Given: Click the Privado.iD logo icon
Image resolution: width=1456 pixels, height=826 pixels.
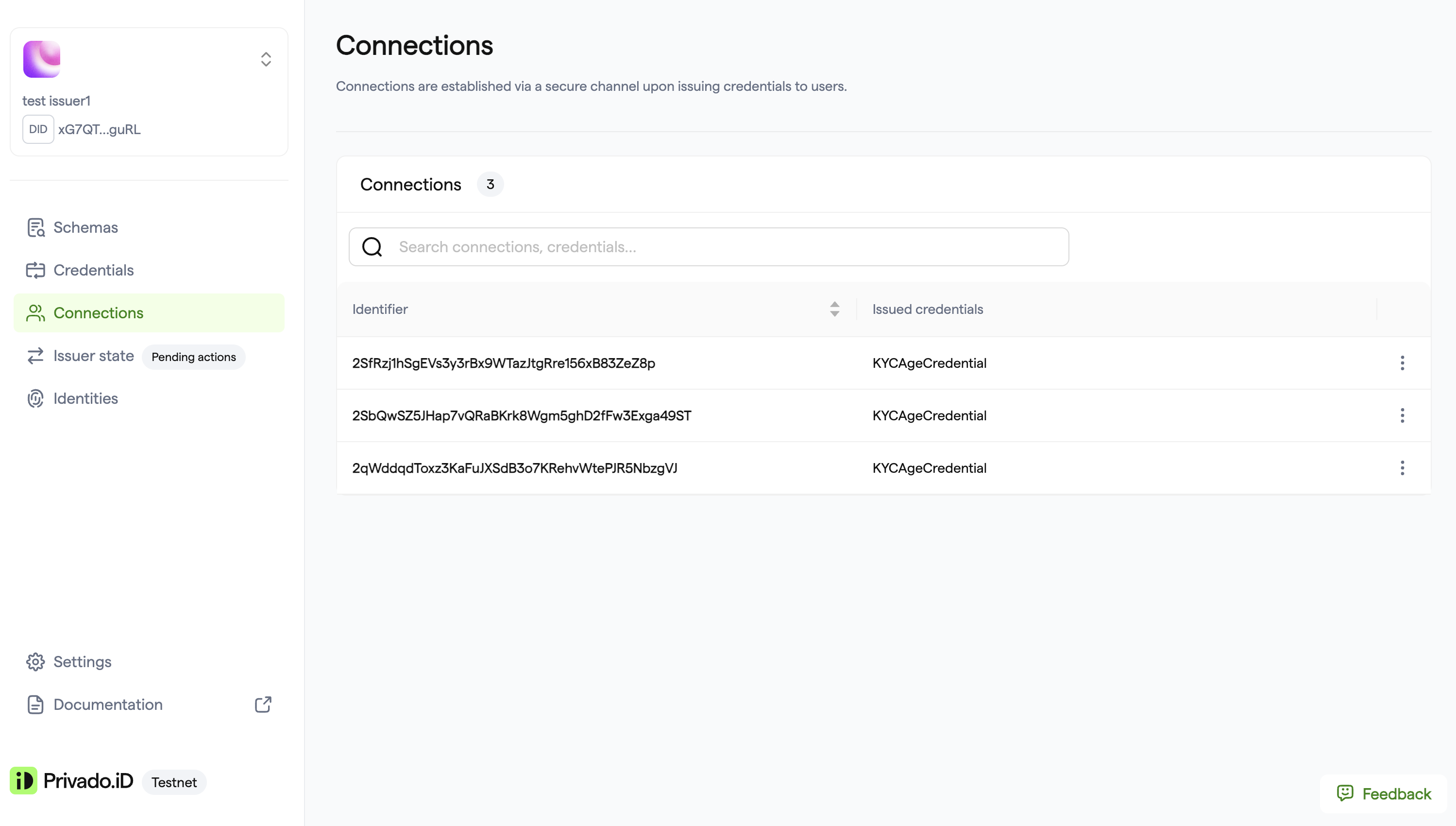Looking at the screenshot, I should pos(23,781).
